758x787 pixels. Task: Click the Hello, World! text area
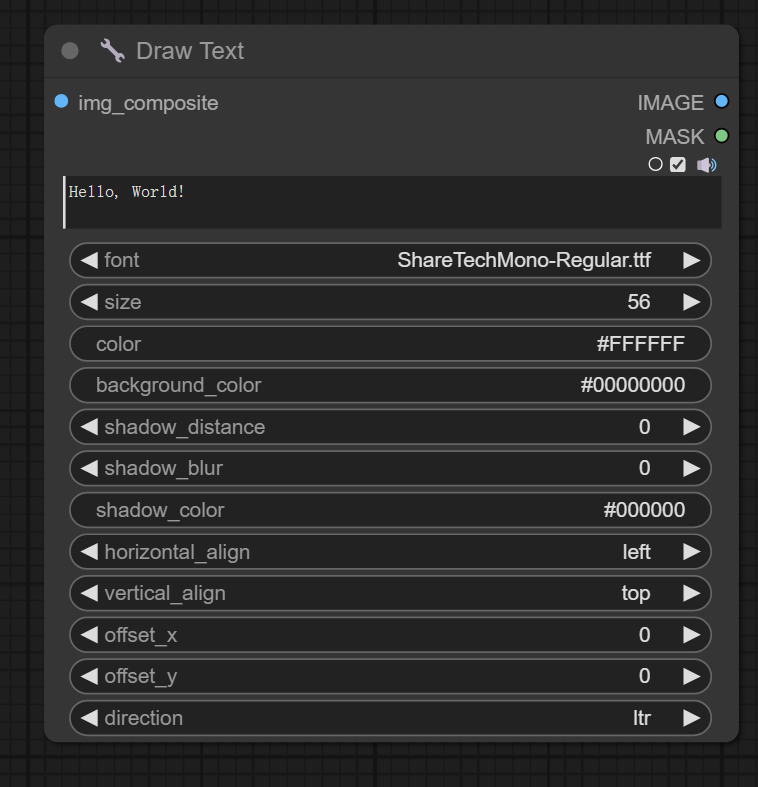coord(392,203)
